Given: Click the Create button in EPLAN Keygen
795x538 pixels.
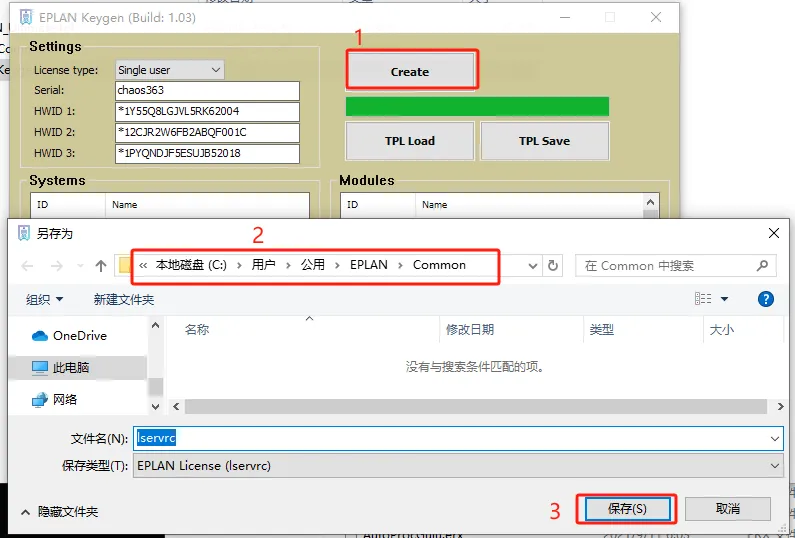Looking at the screenshot, I should pyautogui.click(x=410, y=71).
